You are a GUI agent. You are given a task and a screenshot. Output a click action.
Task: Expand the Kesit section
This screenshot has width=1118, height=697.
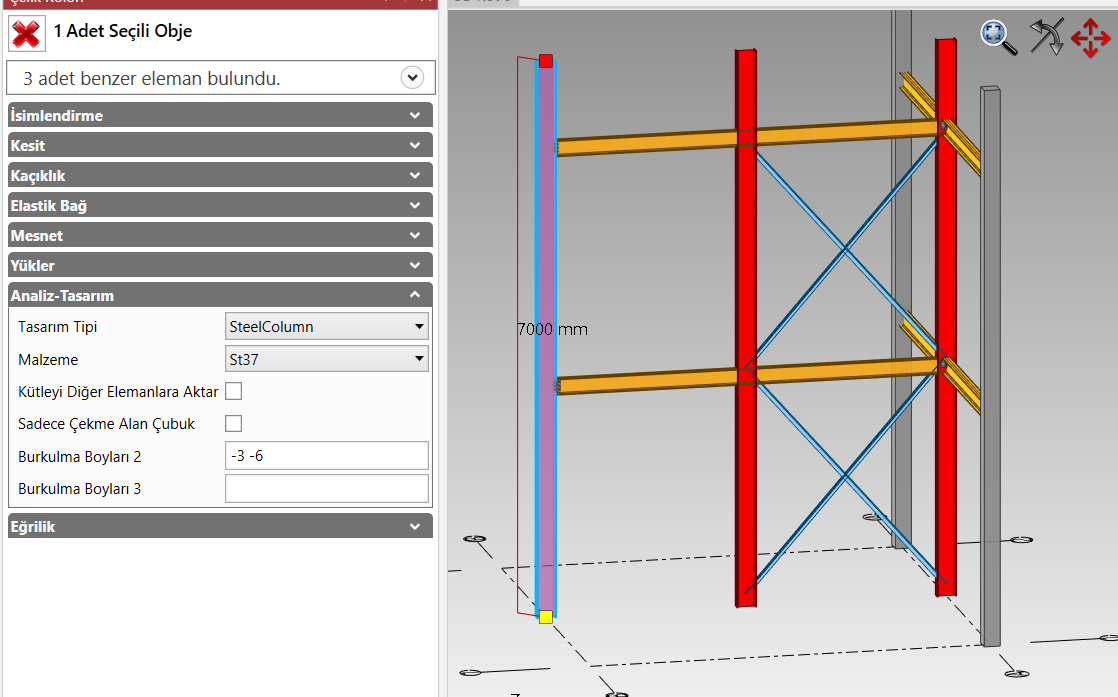pyautogui.click(x=220, y=146)
